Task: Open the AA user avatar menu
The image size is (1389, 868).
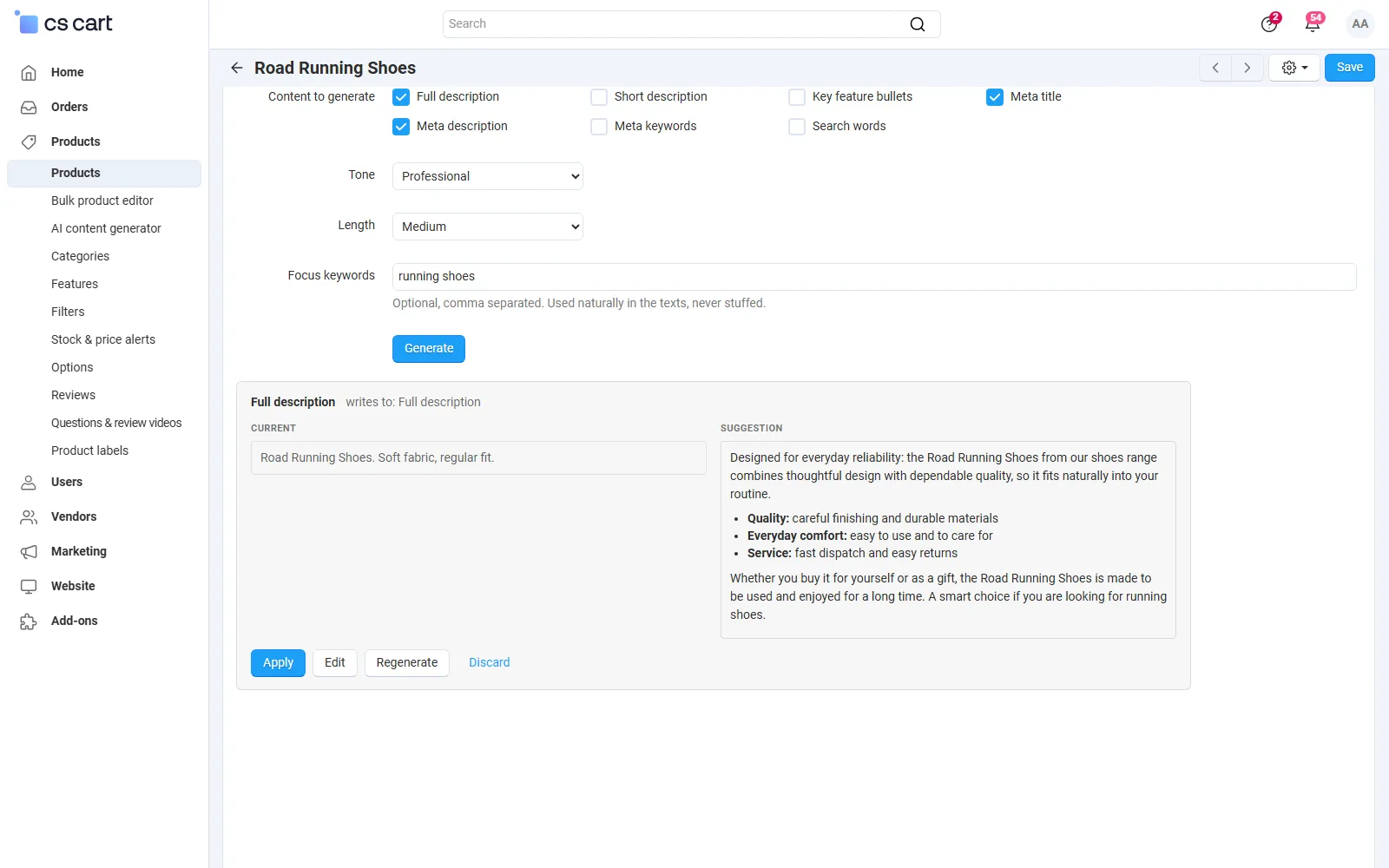Action: click(x=1360, y=23)
